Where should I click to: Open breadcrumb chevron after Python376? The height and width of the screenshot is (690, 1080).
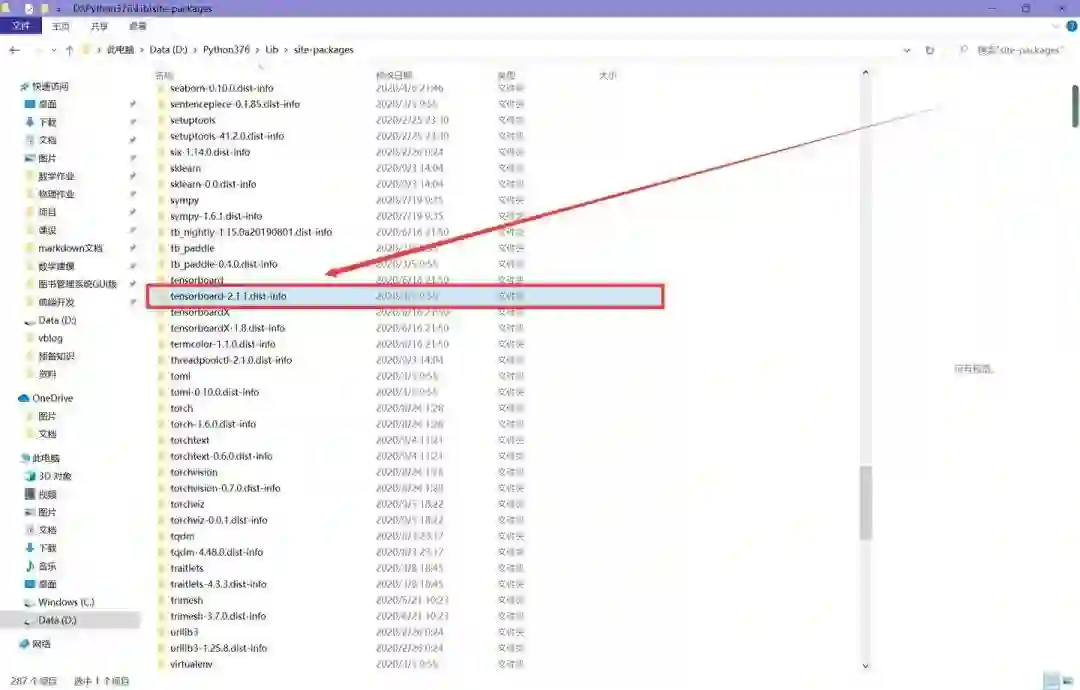(x=258, y=50)
